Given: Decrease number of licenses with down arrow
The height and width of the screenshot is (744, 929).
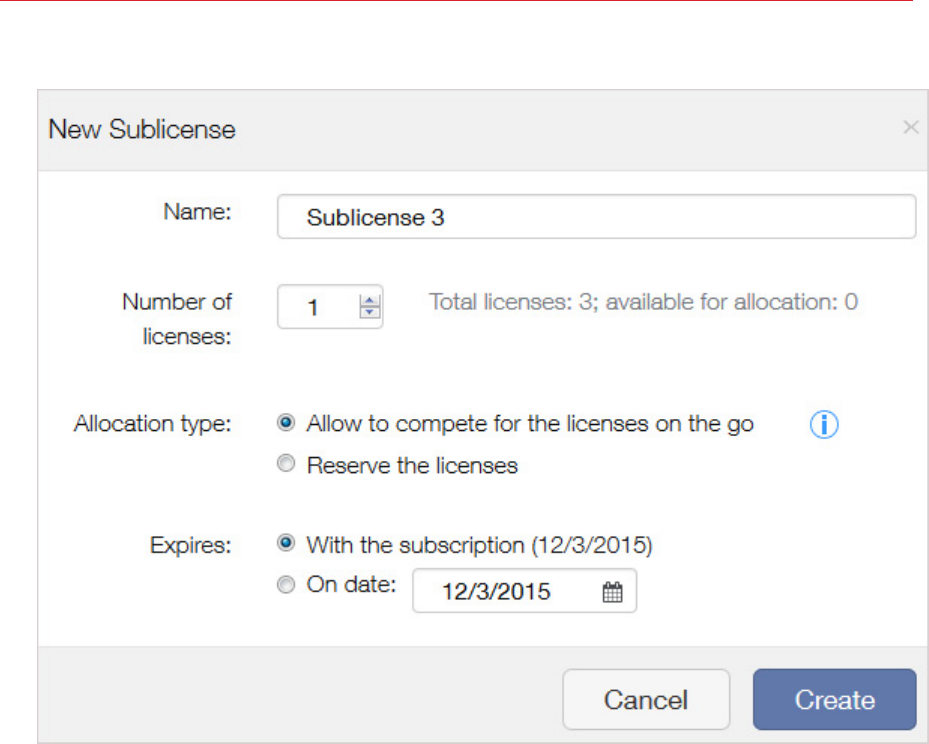Looking at the screenshot, I should click(x=370, y=313).
